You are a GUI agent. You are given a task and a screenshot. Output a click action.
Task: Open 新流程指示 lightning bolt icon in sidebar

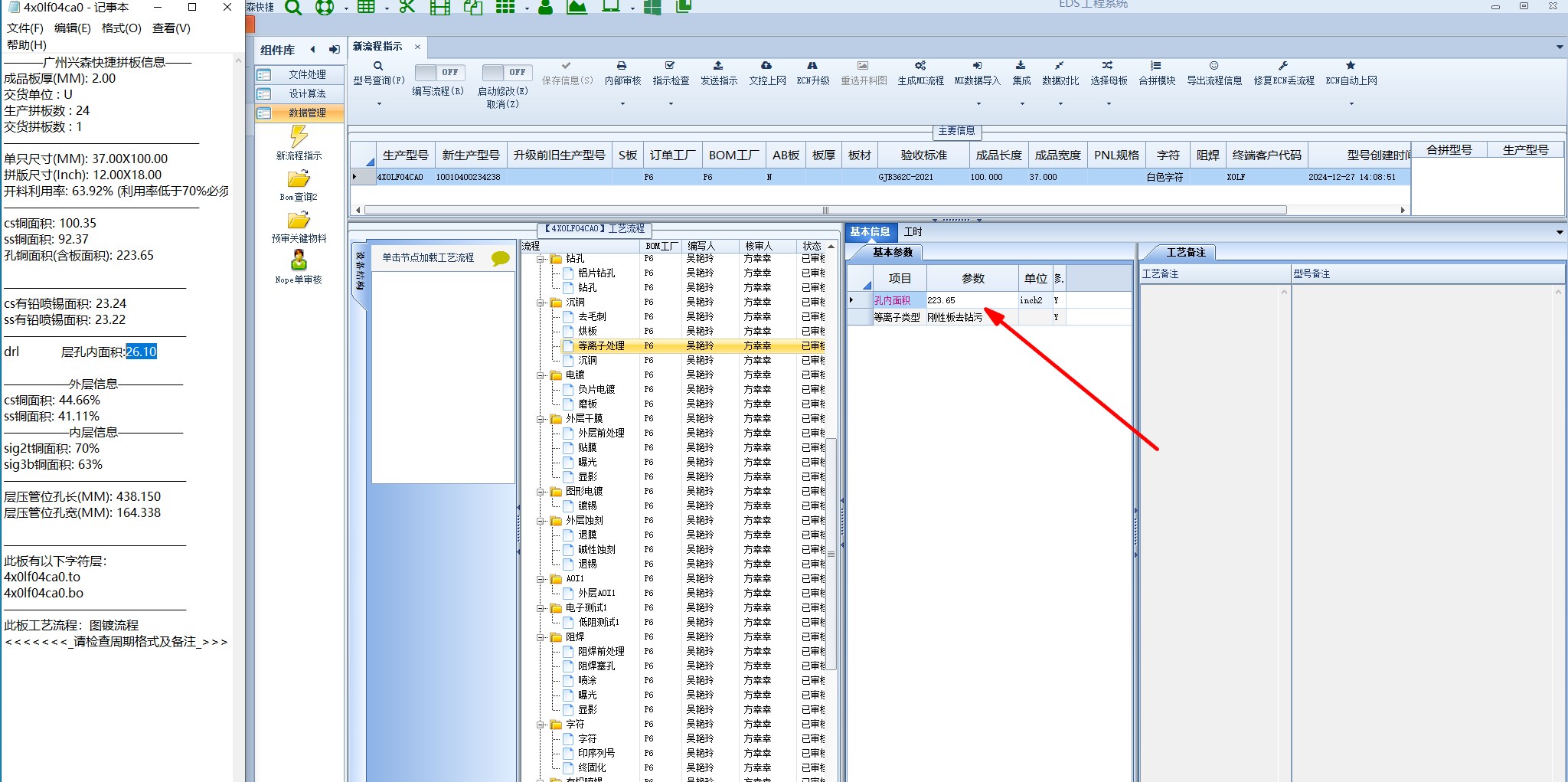pos(299,136)
